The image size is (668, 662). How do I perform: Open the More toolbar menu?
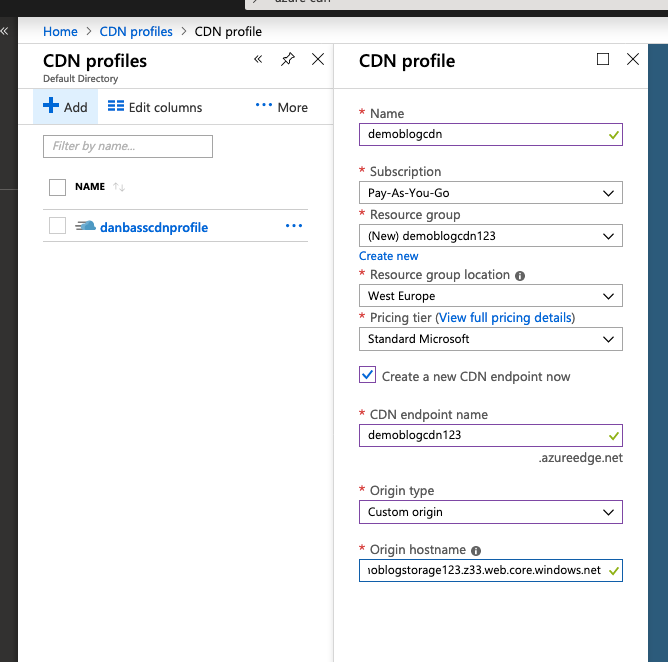click(x=282, y=107)
